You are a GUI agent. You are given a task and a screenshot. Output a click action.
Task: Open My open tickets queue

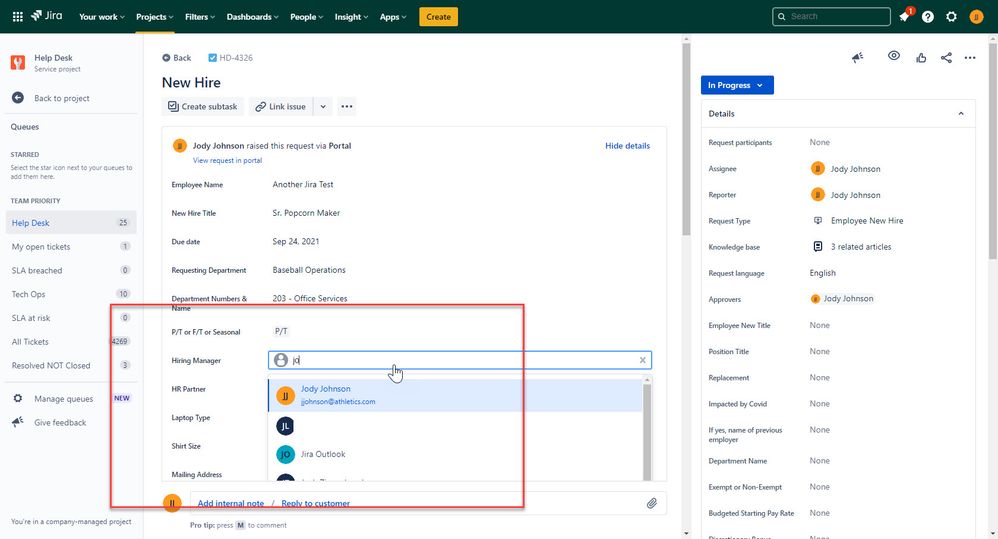coord(71,246)
